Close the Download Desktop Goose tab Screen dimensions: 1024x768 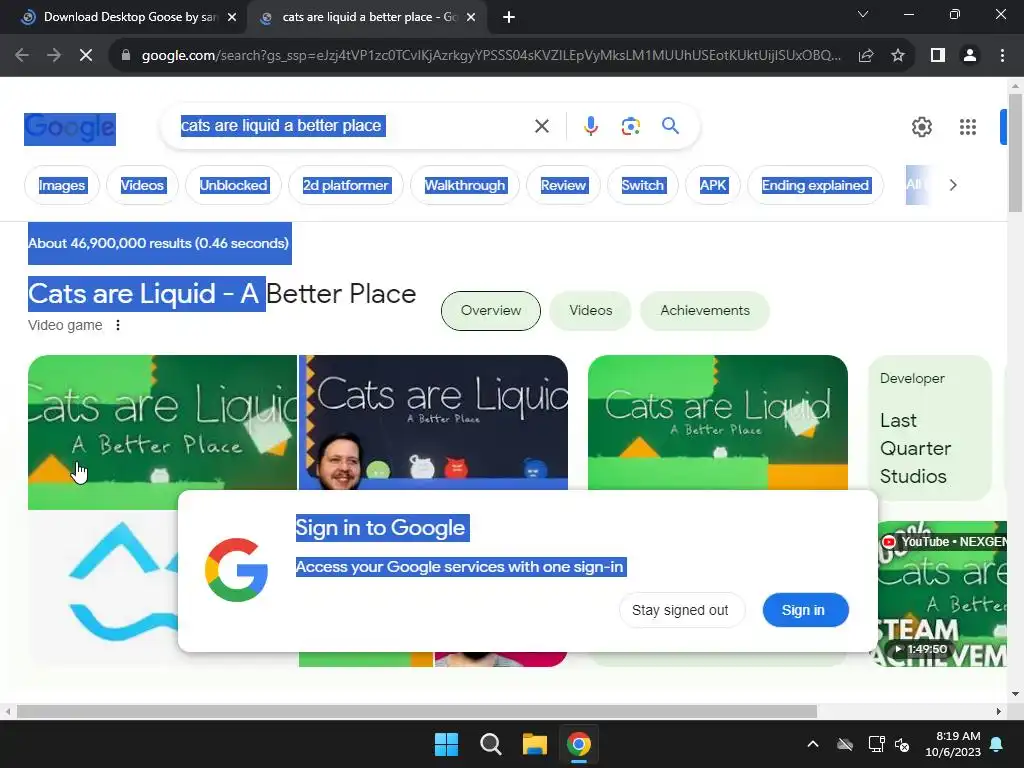tap(232, 17)
